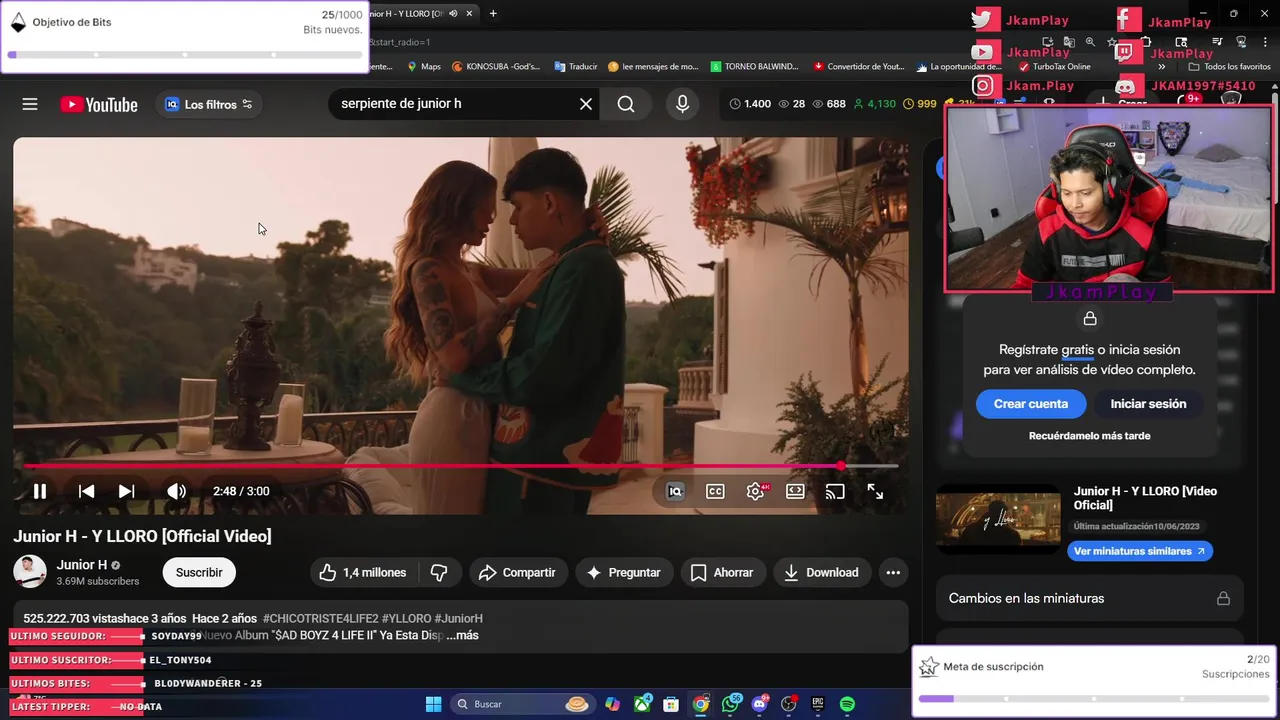This screenshot has height=720, width=1280.
Task: Open Los filtros search filters
Action: pyautogui.click(x=209, y=104)
